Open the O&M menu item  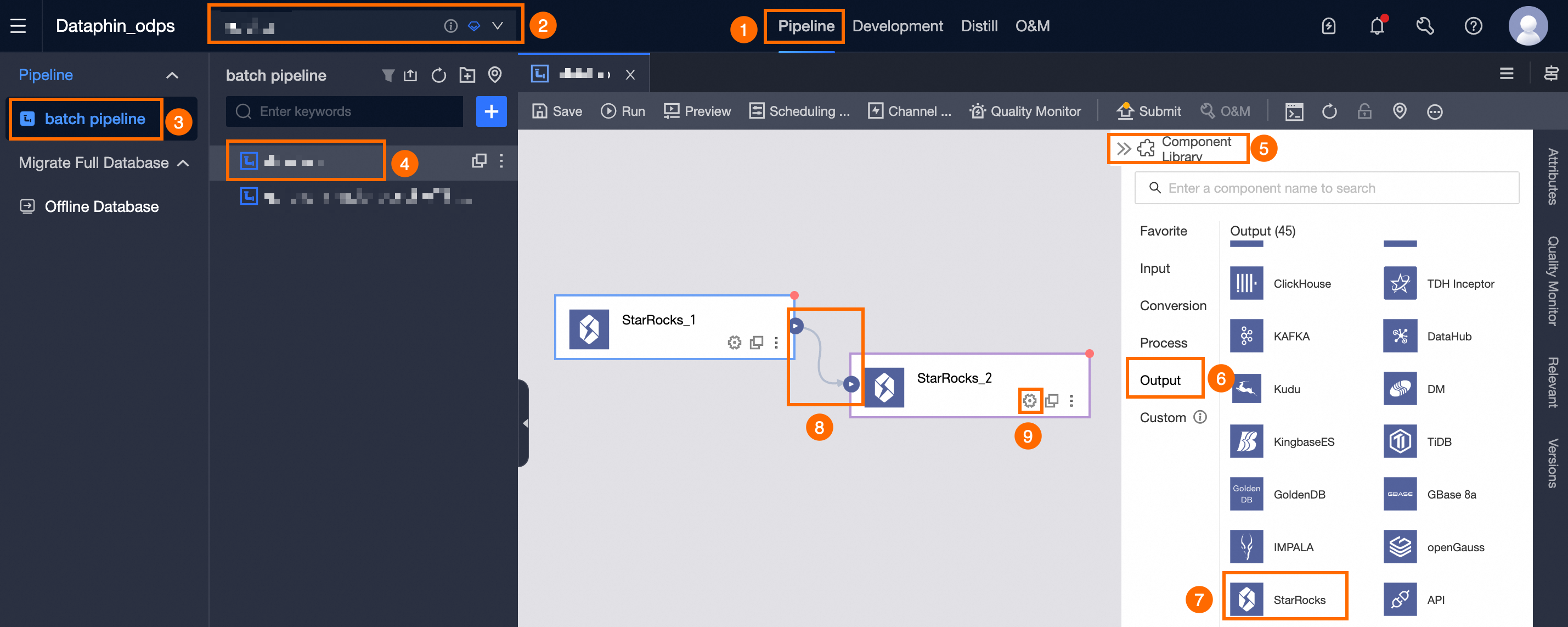(x=1033, y=26)
